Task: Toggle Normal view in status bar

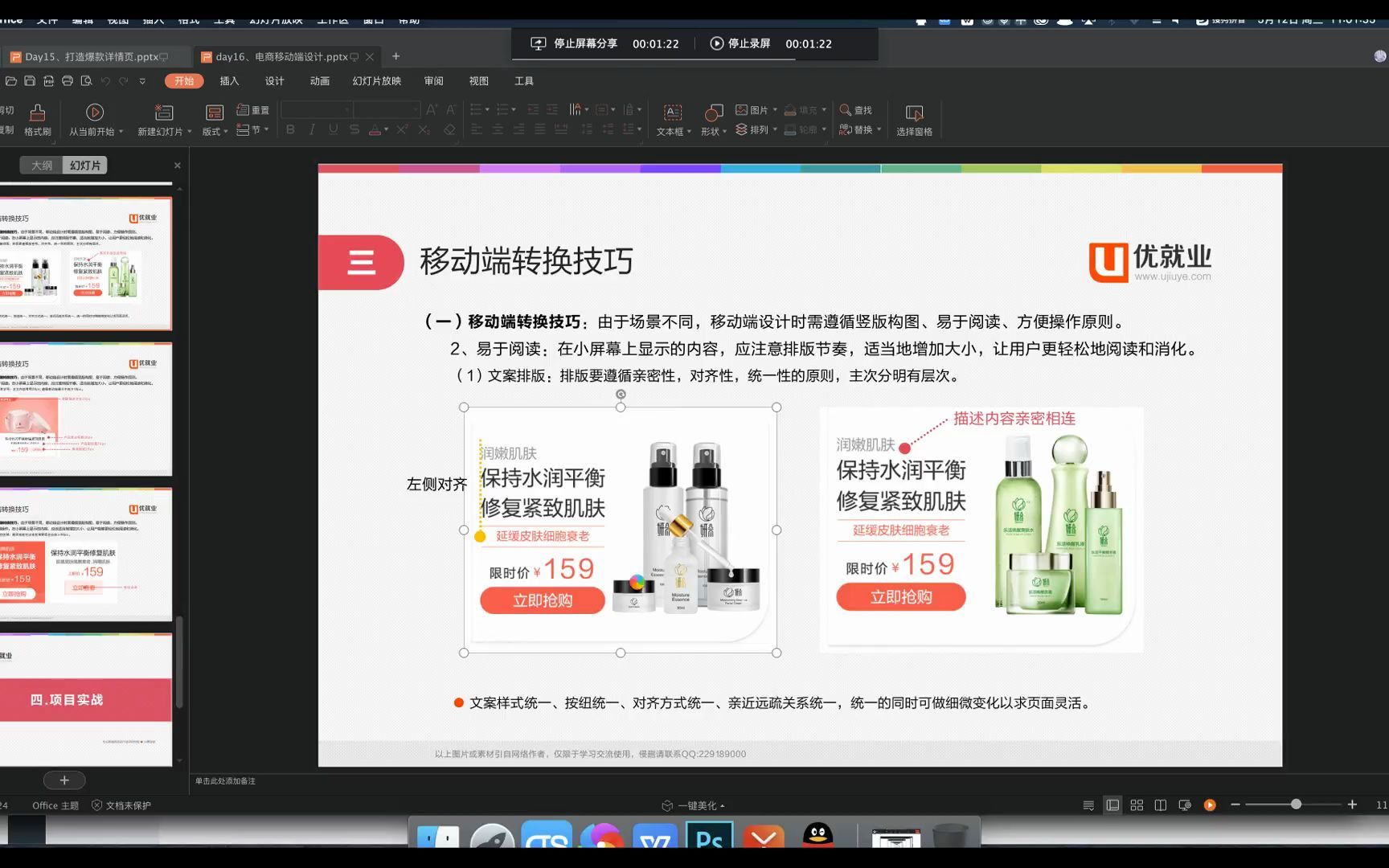Action: point(1112,805)
